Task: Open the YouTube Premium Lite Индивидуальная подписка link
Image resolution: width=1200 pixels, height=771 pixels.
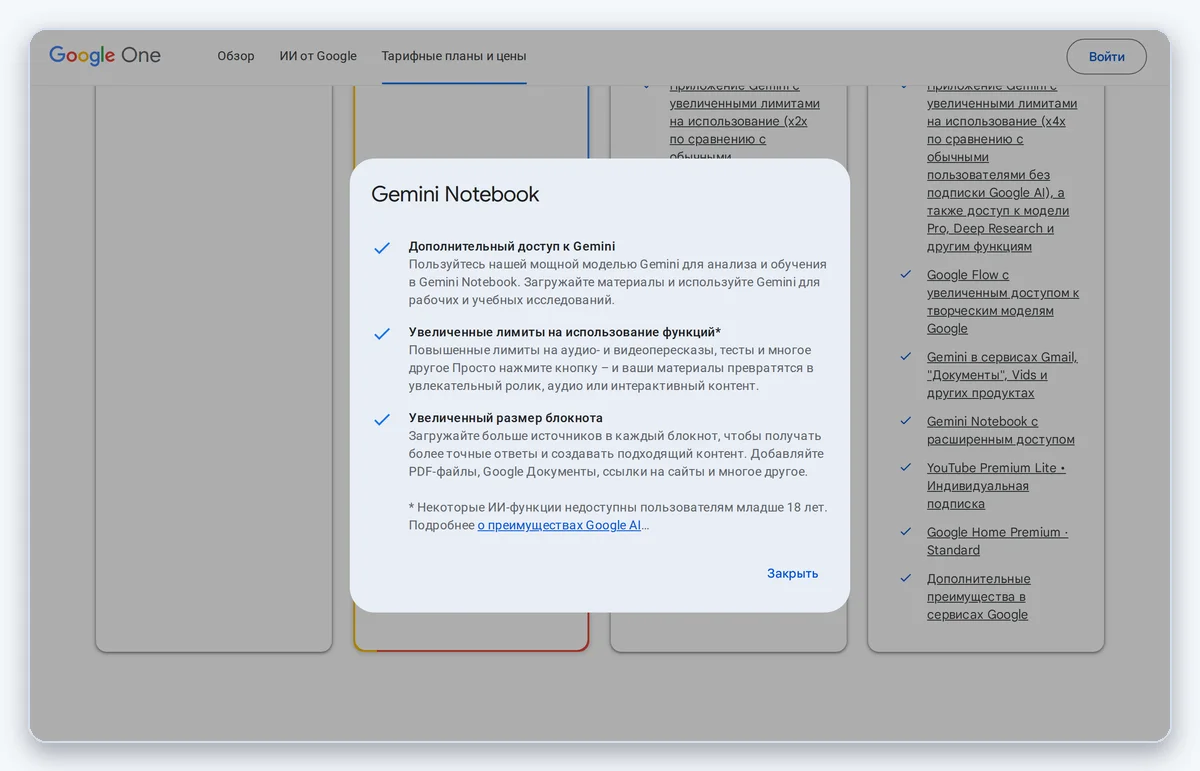Action: (x=996, y=486)
